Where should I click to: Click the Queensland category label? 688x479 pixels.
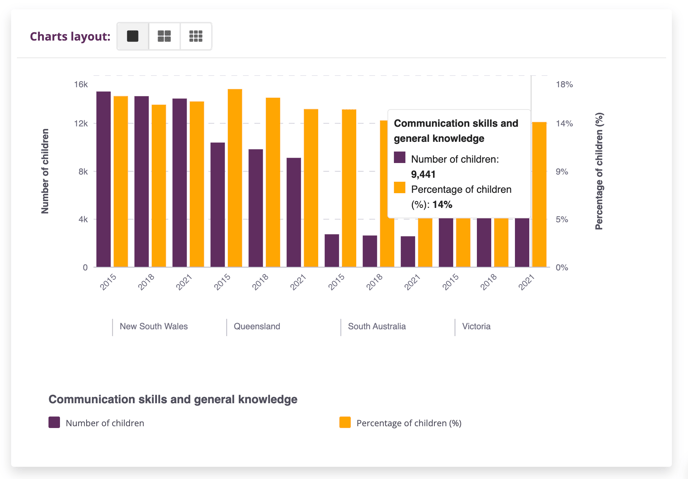(x=257, y=326)
